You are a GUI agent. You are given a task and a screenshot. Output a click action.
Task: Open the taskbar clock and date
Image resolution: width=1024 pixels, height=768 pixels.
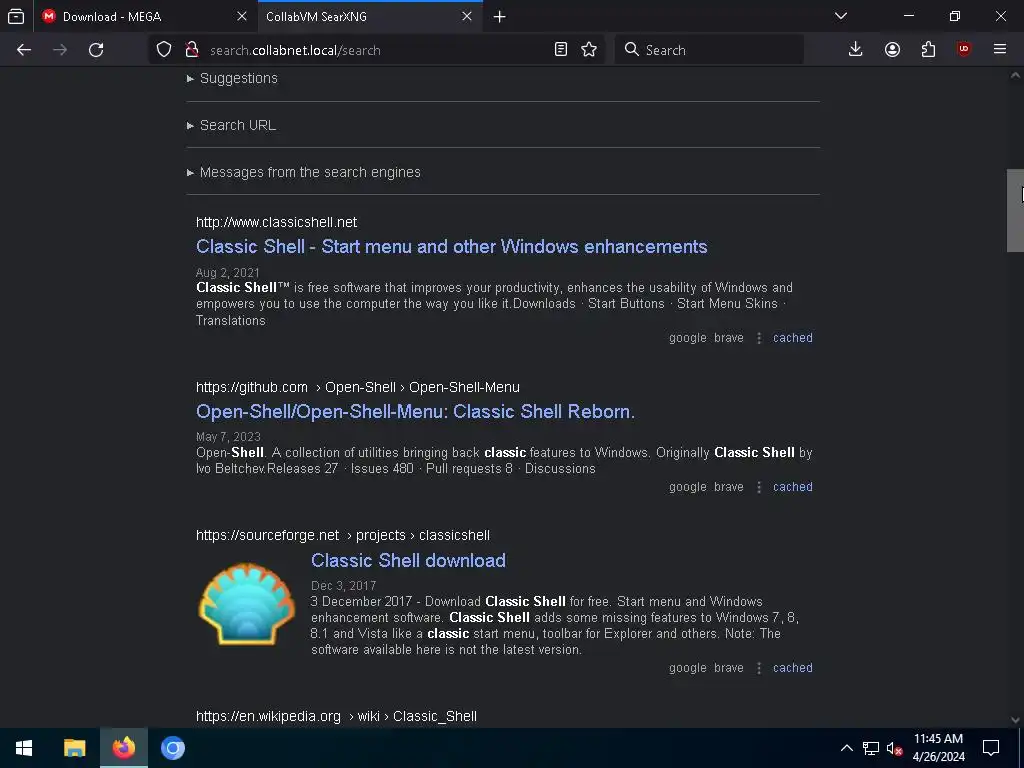(938, 748)
